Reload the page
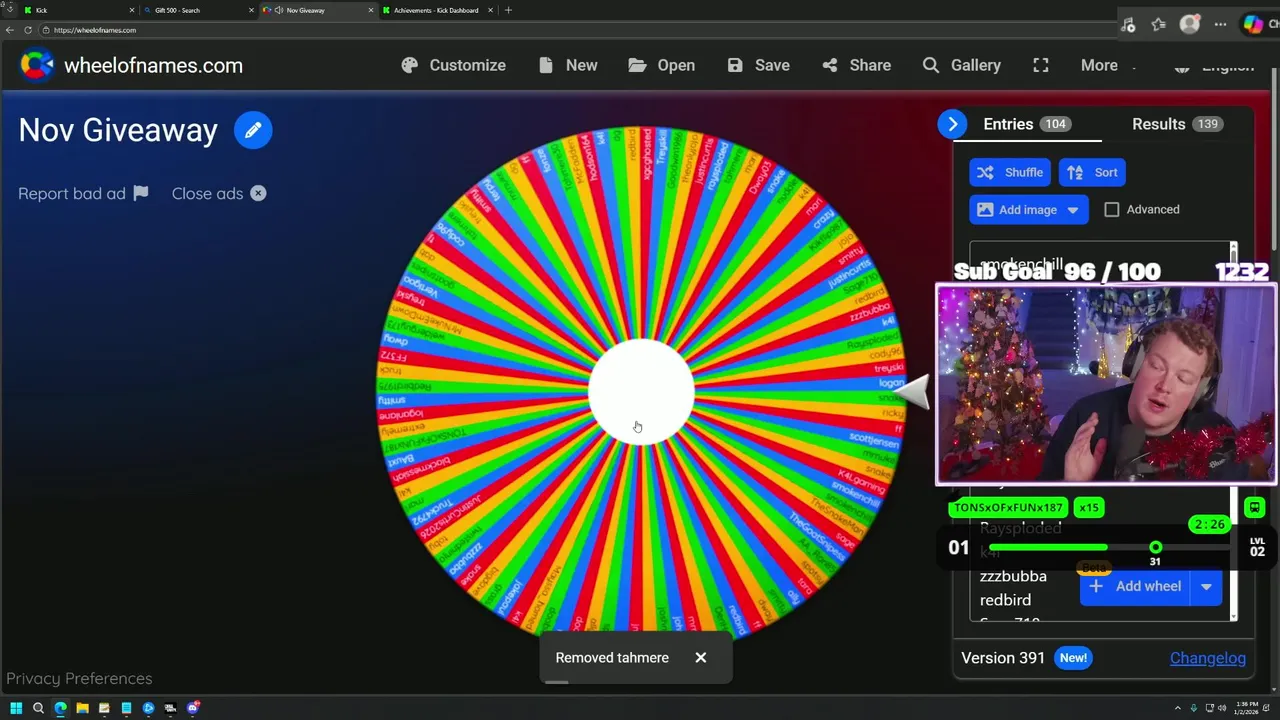The width and height of the screenshot is (1280, 720). (28, 30)
